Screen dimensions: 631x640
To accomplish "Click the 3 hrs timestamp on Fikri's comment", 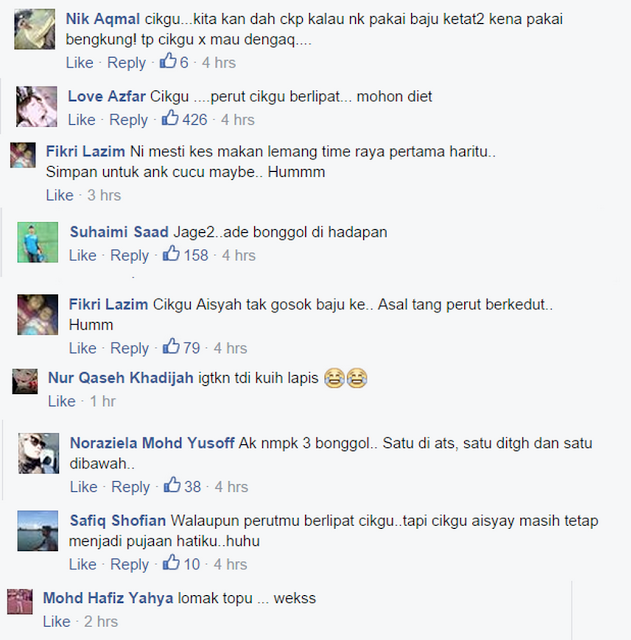I will (x=104, y=195).
